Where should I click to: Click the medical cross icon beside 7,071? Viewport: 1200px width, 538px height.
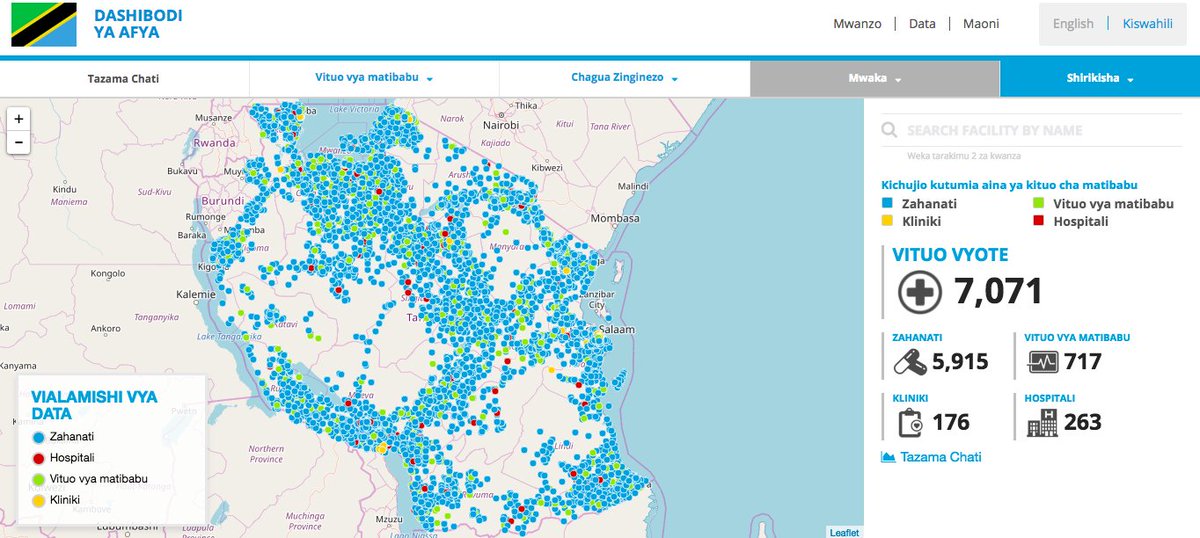pyautogui.click(x=919, y=292)
